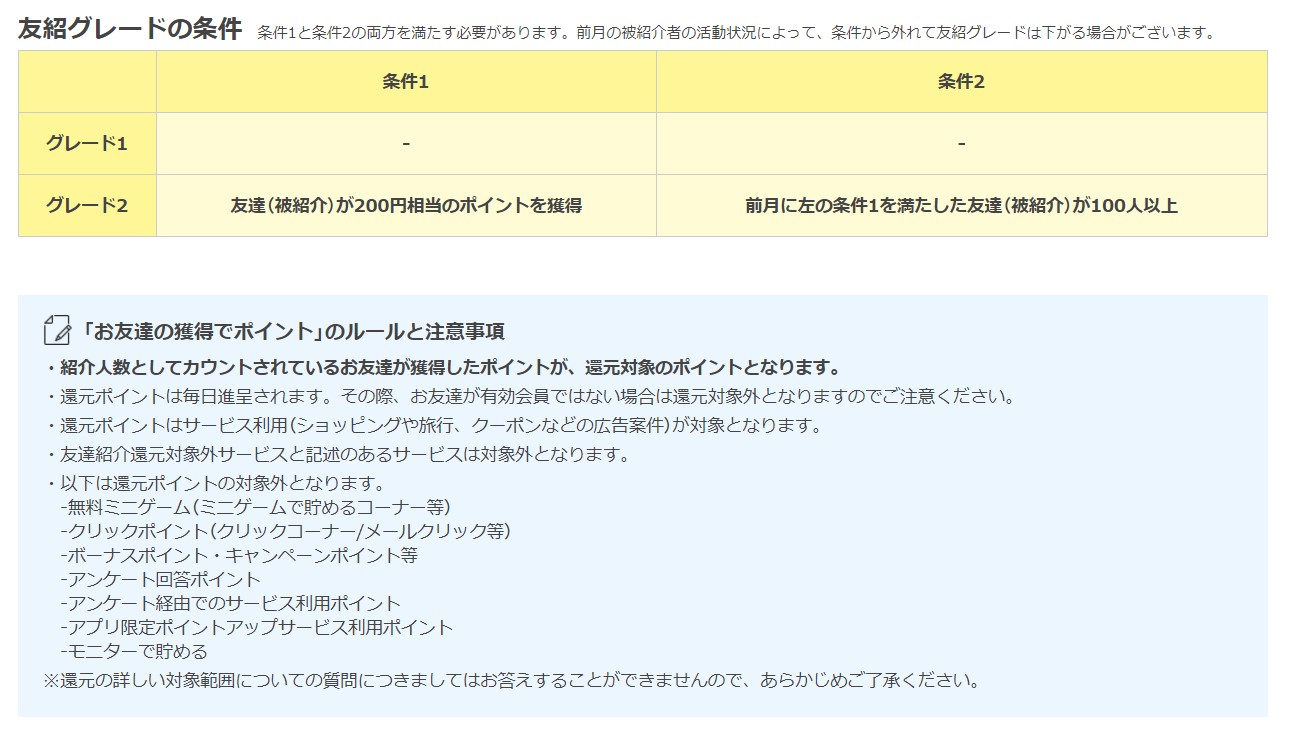This screenshot has height=741, width=1290.
Task: Click the 無料ミニゲーム list item
Action: (256, 506)
